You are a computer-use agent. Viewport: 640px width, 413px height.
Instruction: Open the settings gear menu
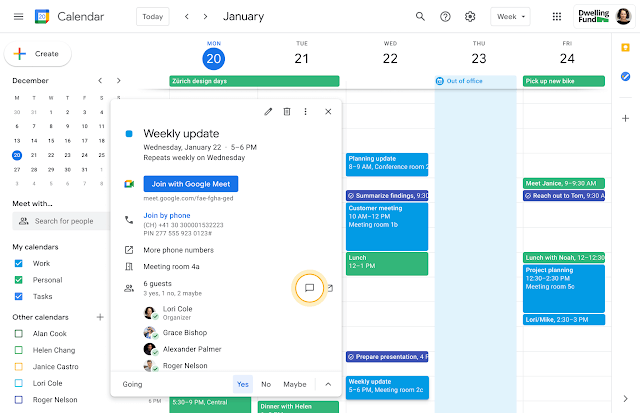click(x=470, y=17)
